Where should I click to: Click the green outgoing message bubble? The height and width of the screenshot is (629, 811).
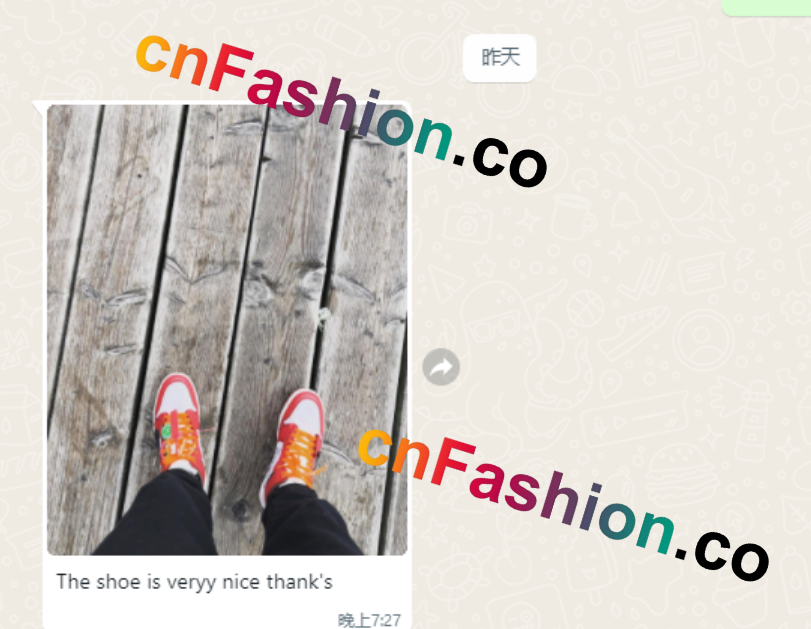coord(767,7)
